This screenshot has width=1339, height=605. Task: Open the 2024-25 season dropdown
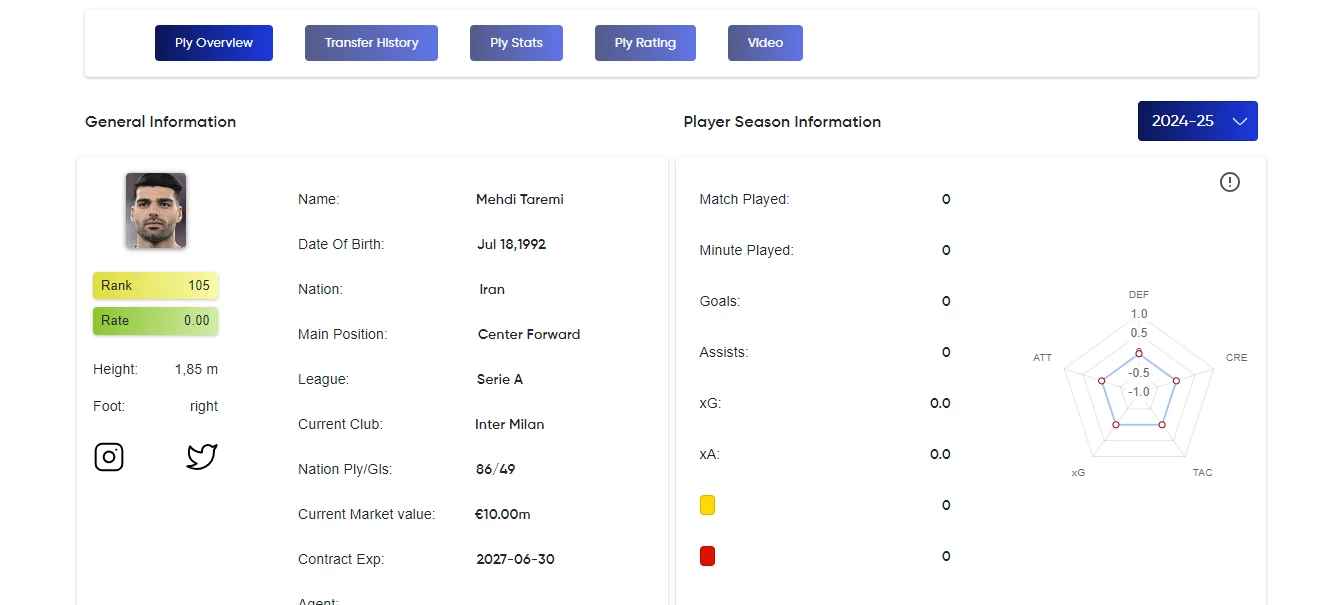point(1198,121)
